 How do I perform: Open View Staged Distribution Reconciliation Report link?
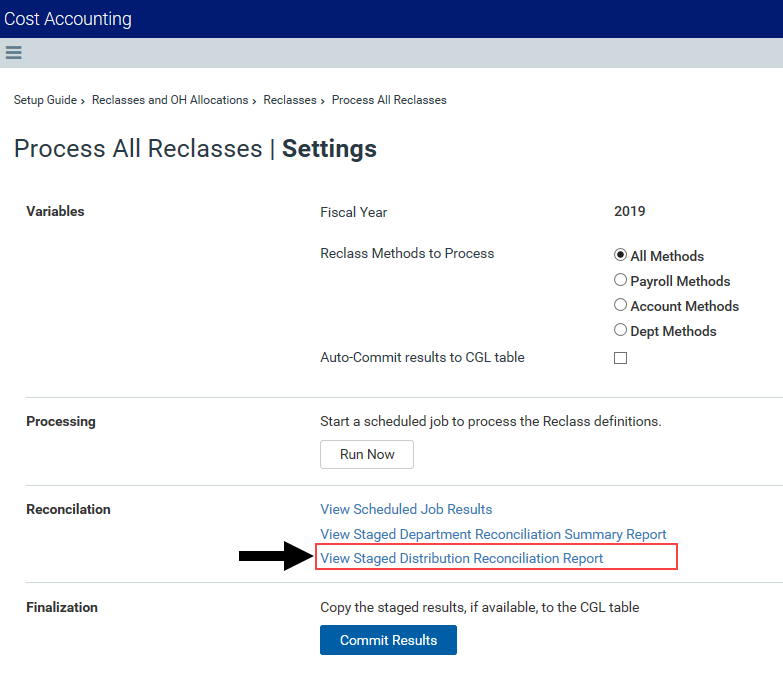461,558
